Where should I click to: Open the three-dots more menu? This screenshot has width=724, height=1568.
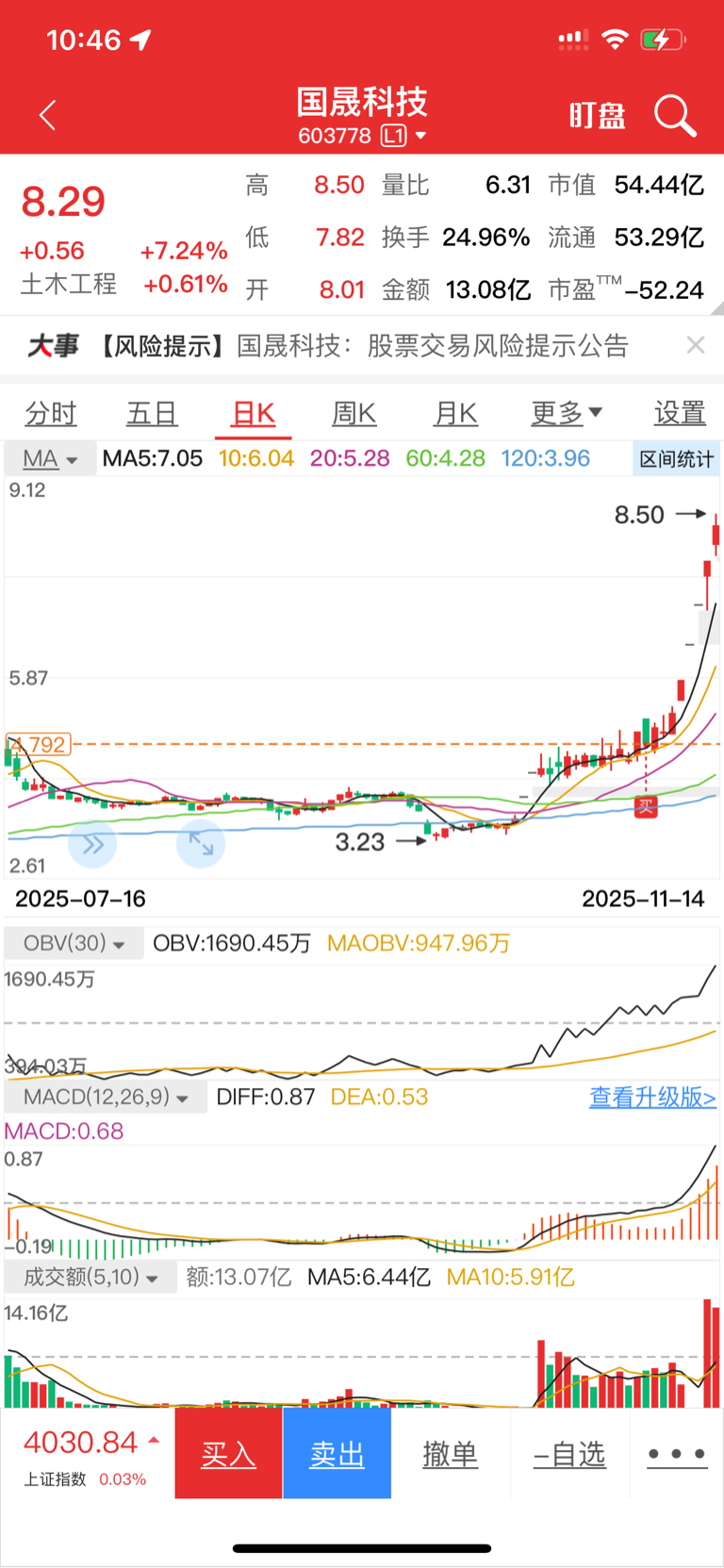(677, 1454)
